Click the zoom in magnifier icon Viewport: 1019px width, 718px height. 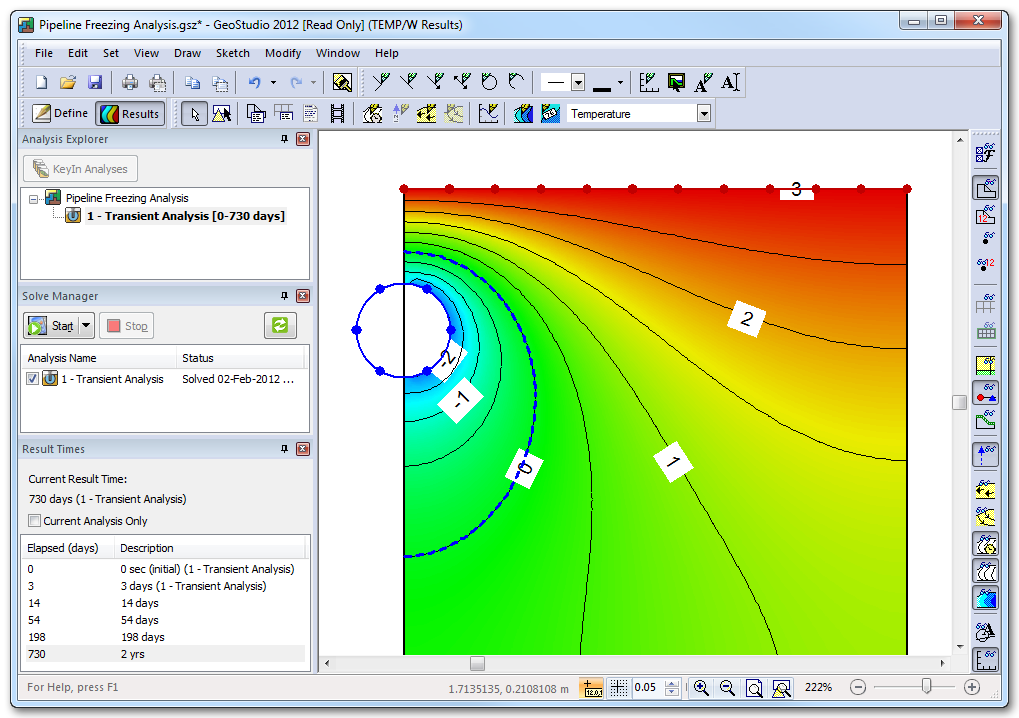coord(701,687)
